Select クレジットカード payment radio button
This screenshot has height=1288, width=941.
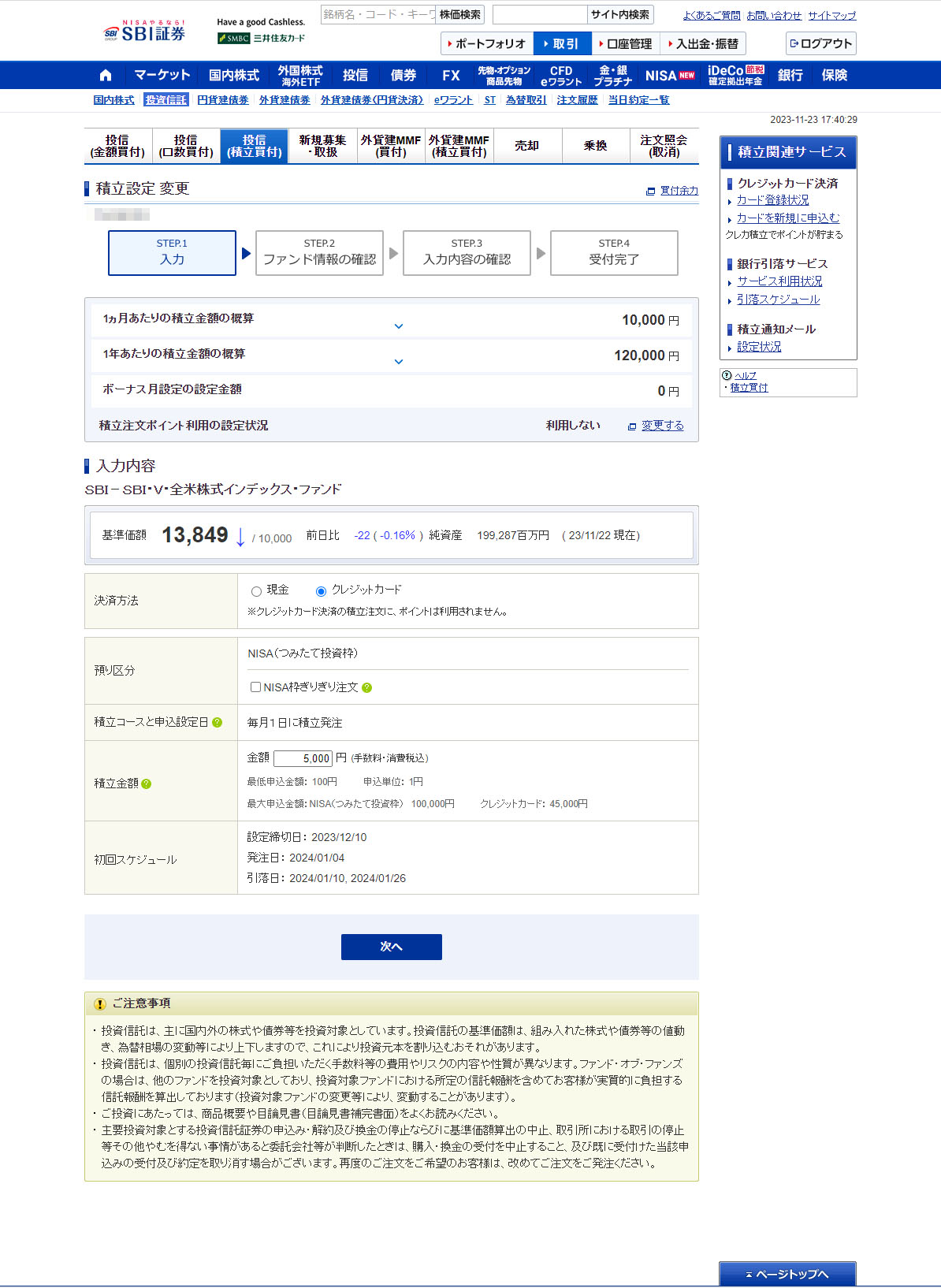[x=321, y=591]
